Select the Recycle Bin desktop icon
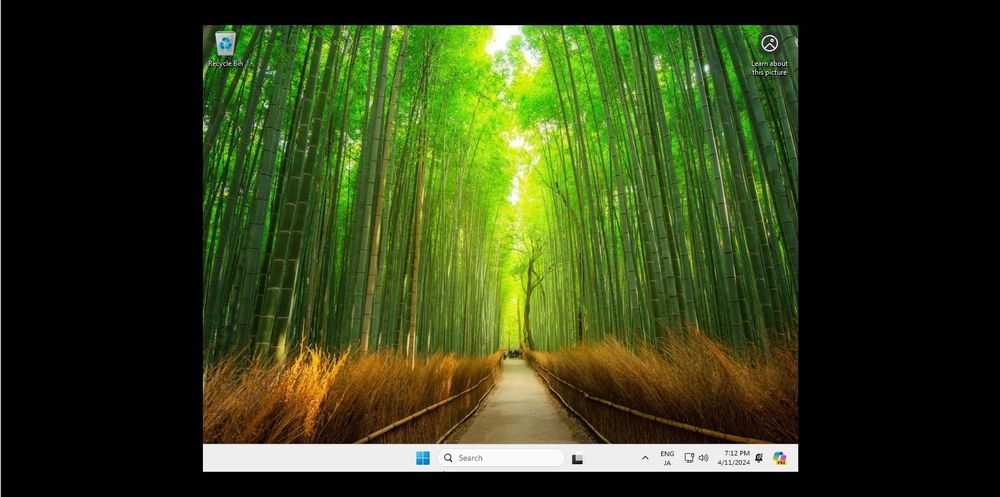Screen dimensions: 1000x497 click(225, 43)
